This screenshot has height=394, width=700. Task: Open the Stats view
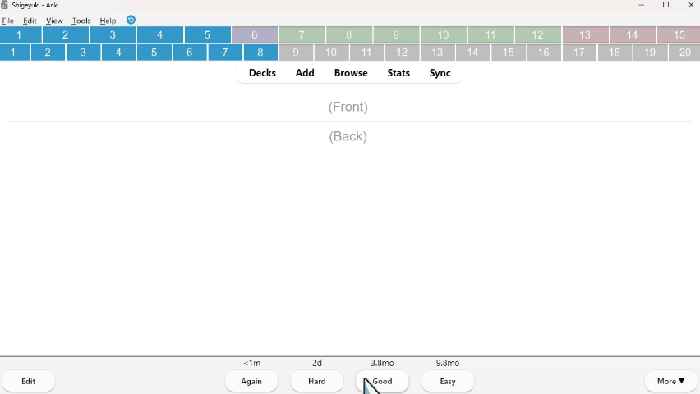(x=399, y=73)
